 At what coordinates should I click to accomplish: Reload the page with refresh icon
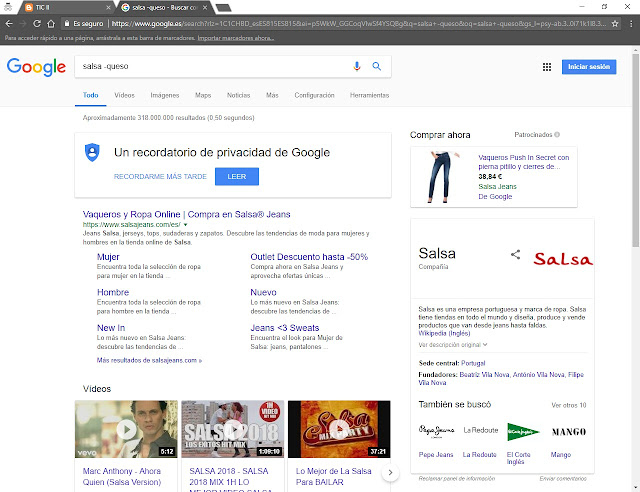37,24
